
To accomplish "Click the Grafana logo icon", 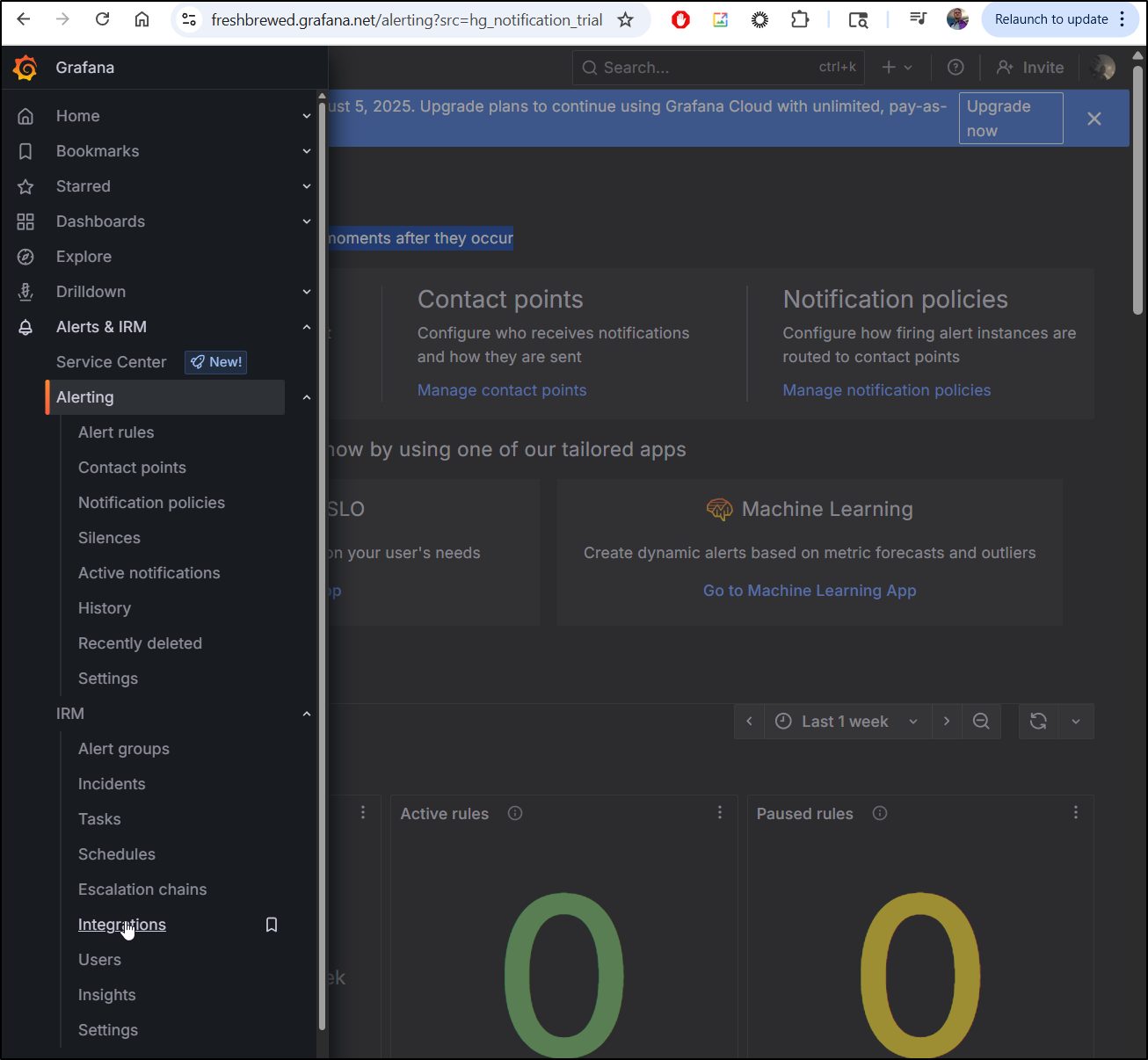I will tap(25, 68).
